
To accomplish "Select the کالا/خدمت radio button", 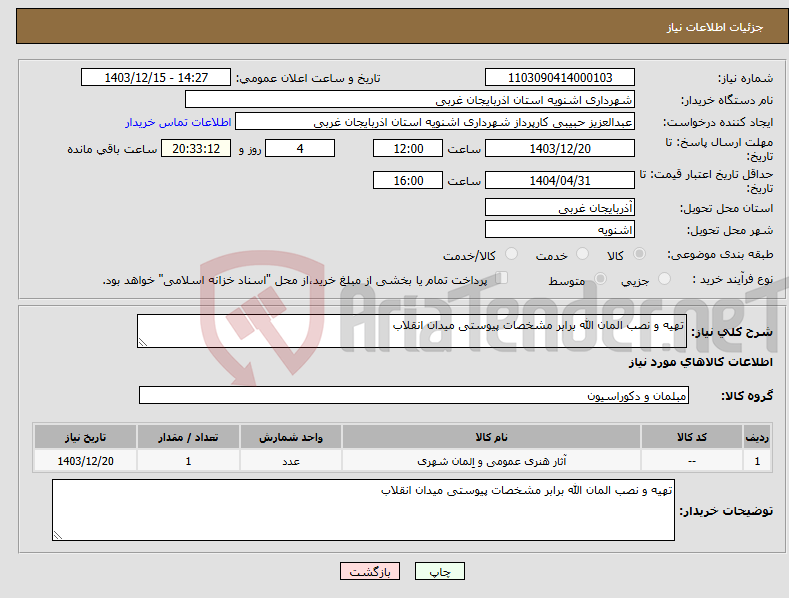I will point(511,254).
